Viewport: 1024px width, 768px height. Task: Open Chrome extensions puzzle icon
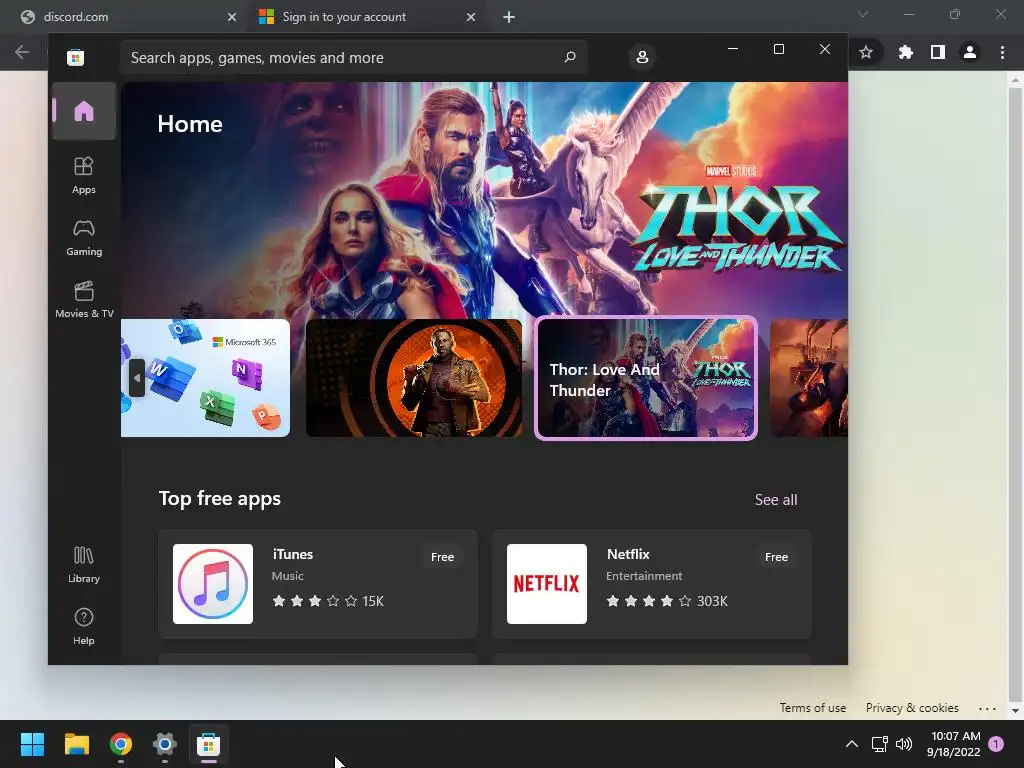pos(905,52)
